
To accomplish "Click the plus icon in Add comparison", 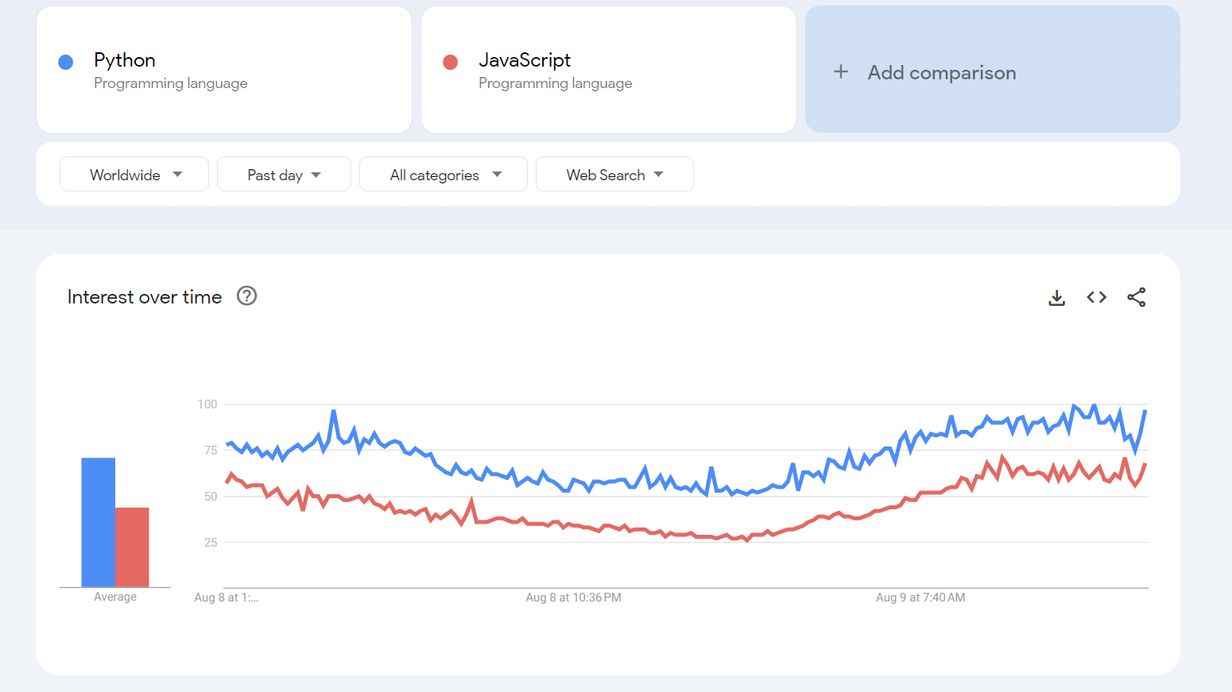I will pos(841,72).
